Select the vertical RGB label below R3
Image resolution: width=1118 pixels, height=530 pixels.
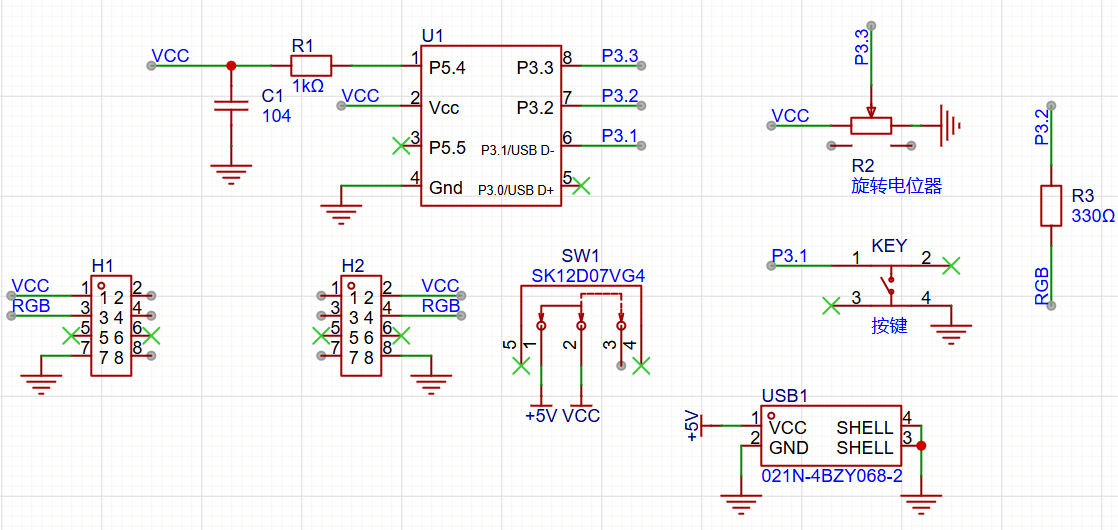(x=1042, y=287)
